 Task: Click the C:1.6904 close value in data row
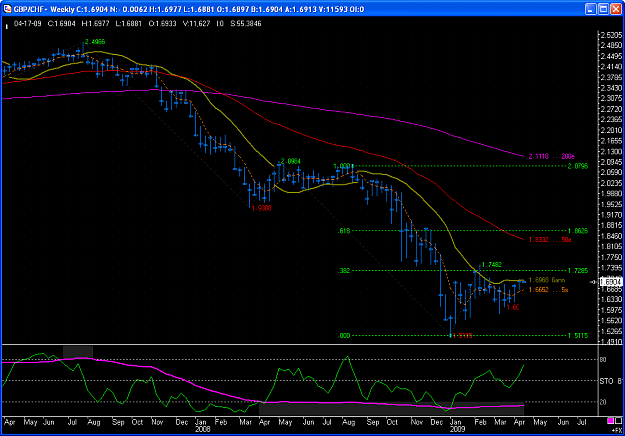61,24
